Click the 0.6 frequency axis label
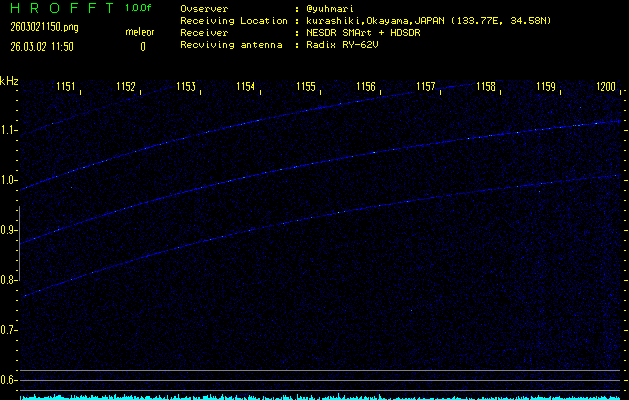The image size is (629, 400). [x=9, y=380]
